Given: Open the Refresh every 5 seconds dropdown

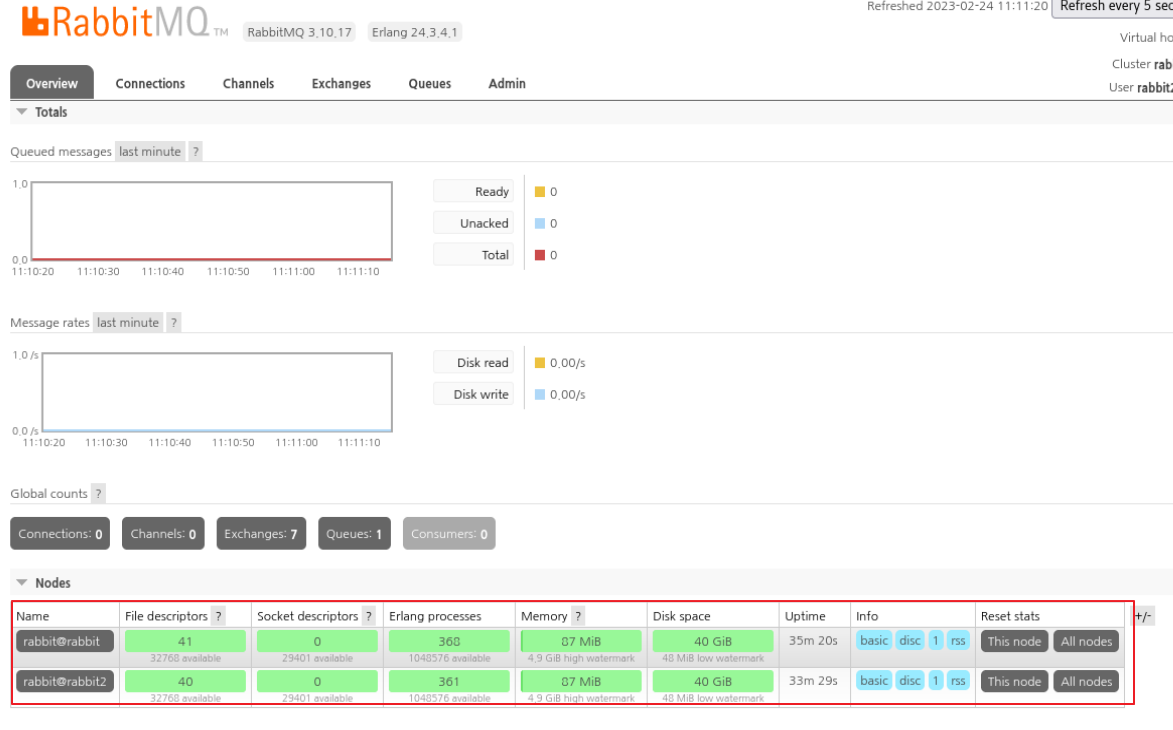Looking at the screenshot, I should (x=1114, y=7).
